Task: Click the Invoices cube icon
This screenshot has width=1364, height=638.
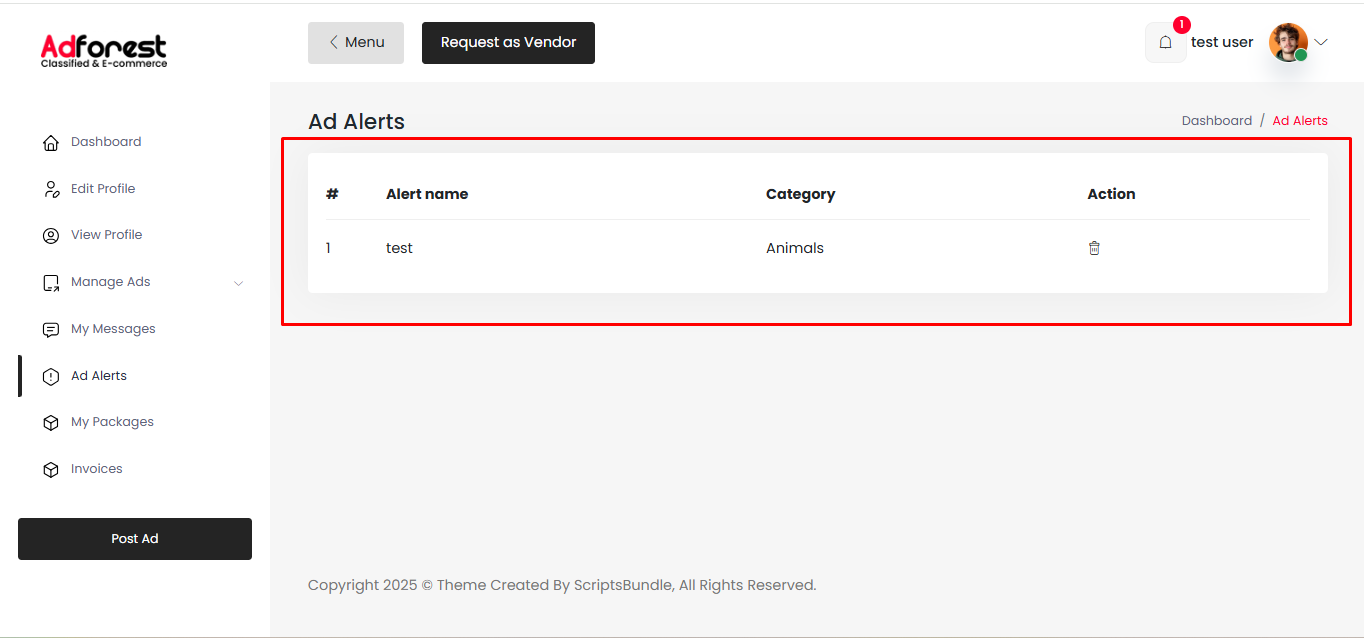Action: 51,470
